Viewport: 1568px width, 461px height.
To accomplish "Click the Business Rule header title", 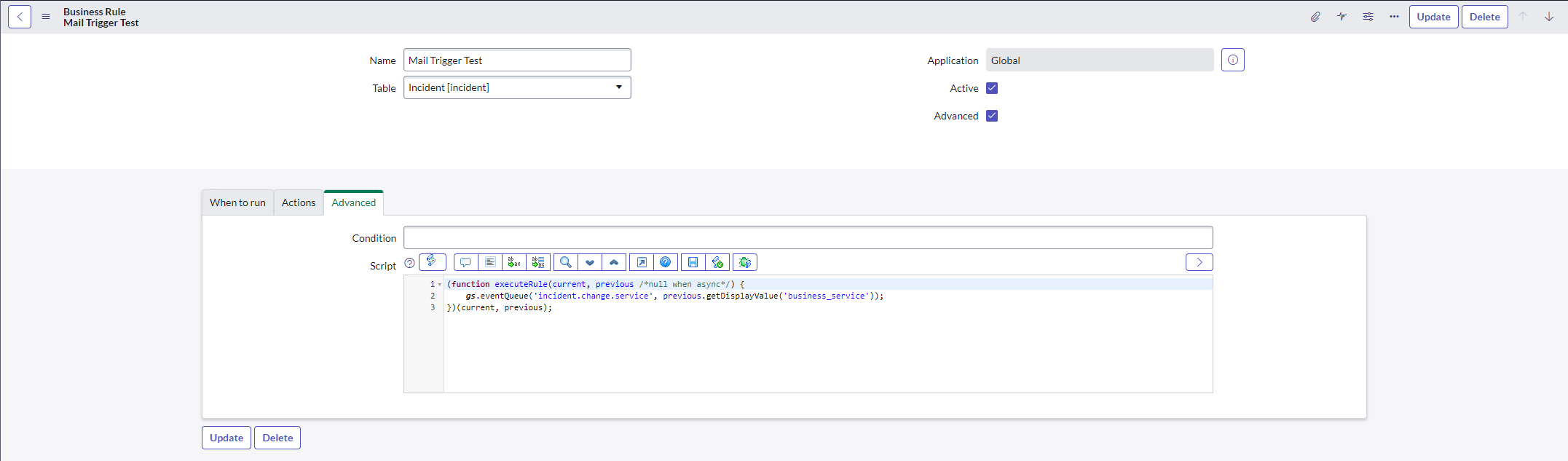I will (95, 12).
